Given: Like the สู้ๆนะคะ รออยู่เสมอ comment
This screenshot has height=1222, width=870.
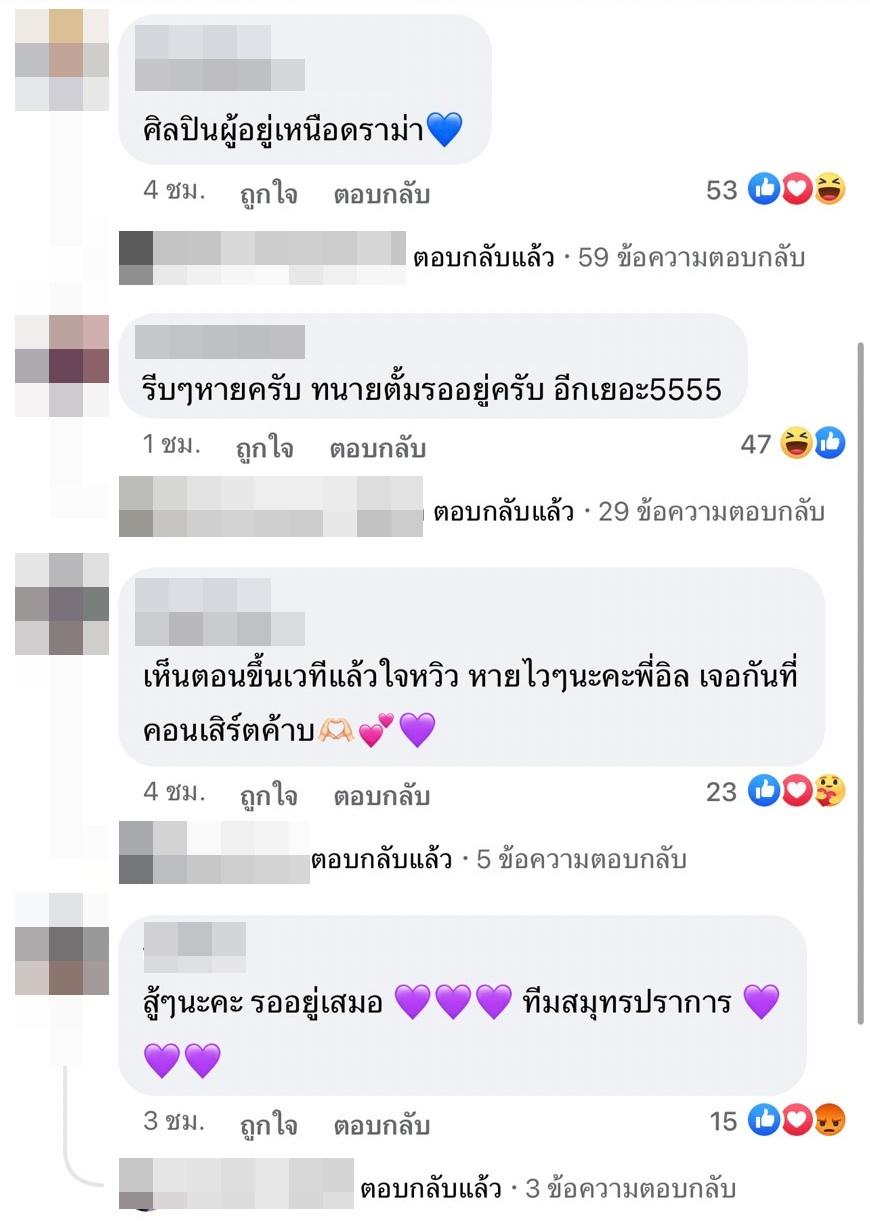Looking at the screenshot, I should click(269, 1125).
